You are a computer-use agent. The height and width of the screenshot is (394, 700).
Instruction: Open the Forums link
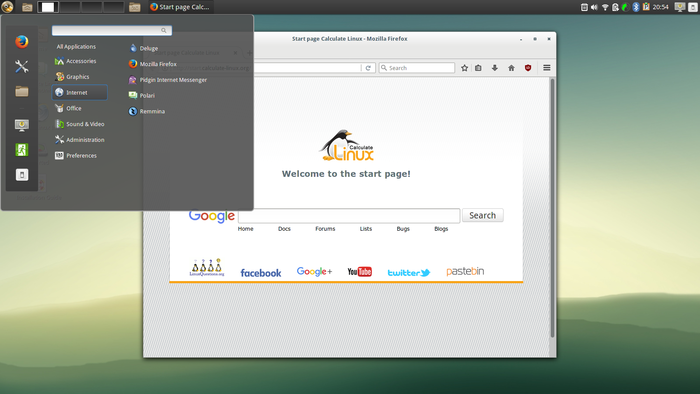click(x=325, y=228)
